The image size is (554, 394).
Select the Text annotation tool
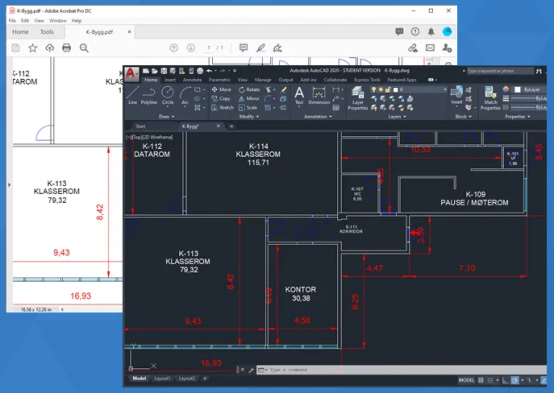(299, 96)
